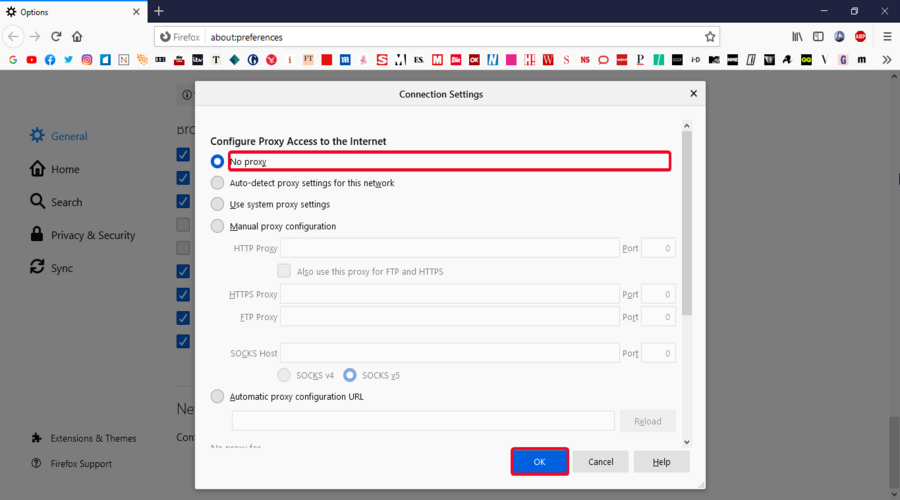Image resolution: width=900 pixels, height=500 pixels.
Task: Open the Firefox Support link
Action: [81, 463]
